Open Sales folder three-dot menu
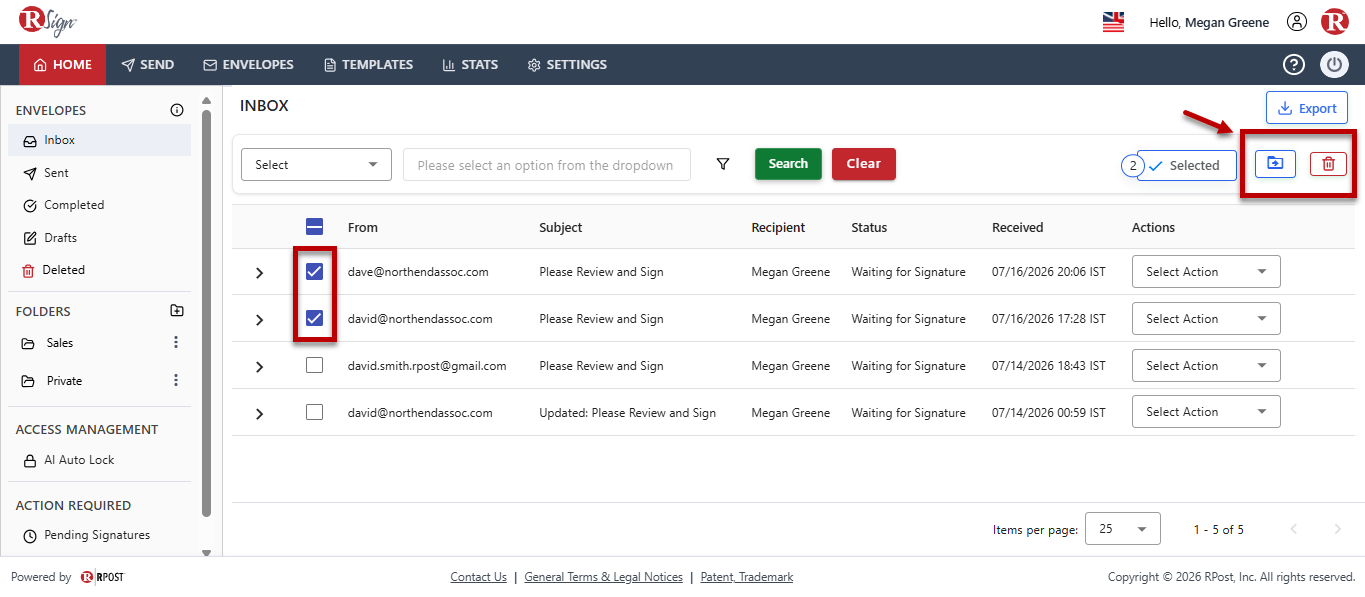Screen dimensions: 1365x597 (176, 343)
